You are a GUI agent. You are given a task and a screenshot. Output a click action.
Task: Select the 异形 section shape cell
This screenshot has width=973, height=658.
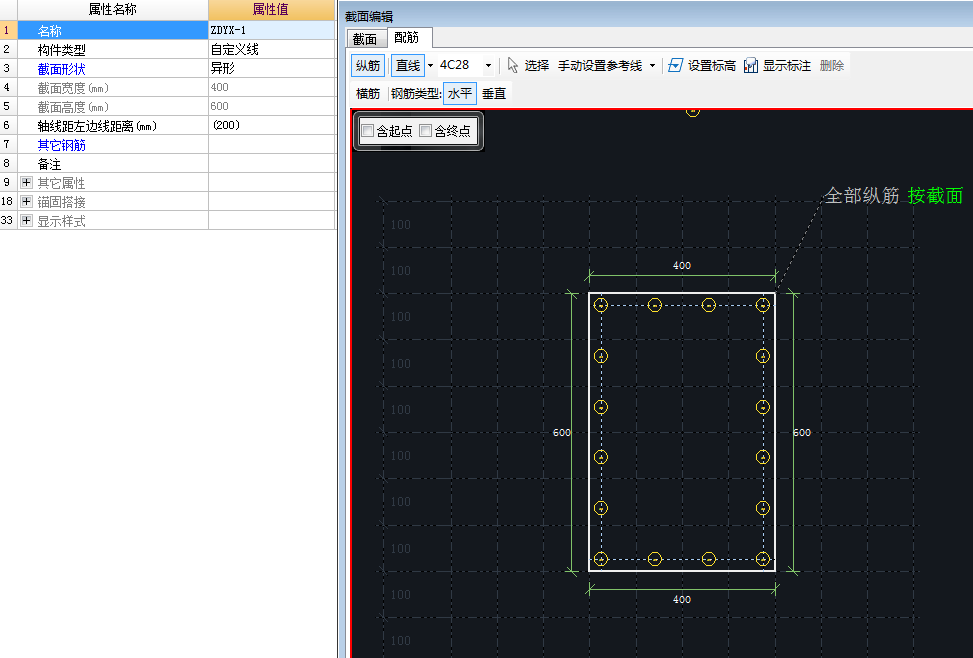(x=272, y=68)
